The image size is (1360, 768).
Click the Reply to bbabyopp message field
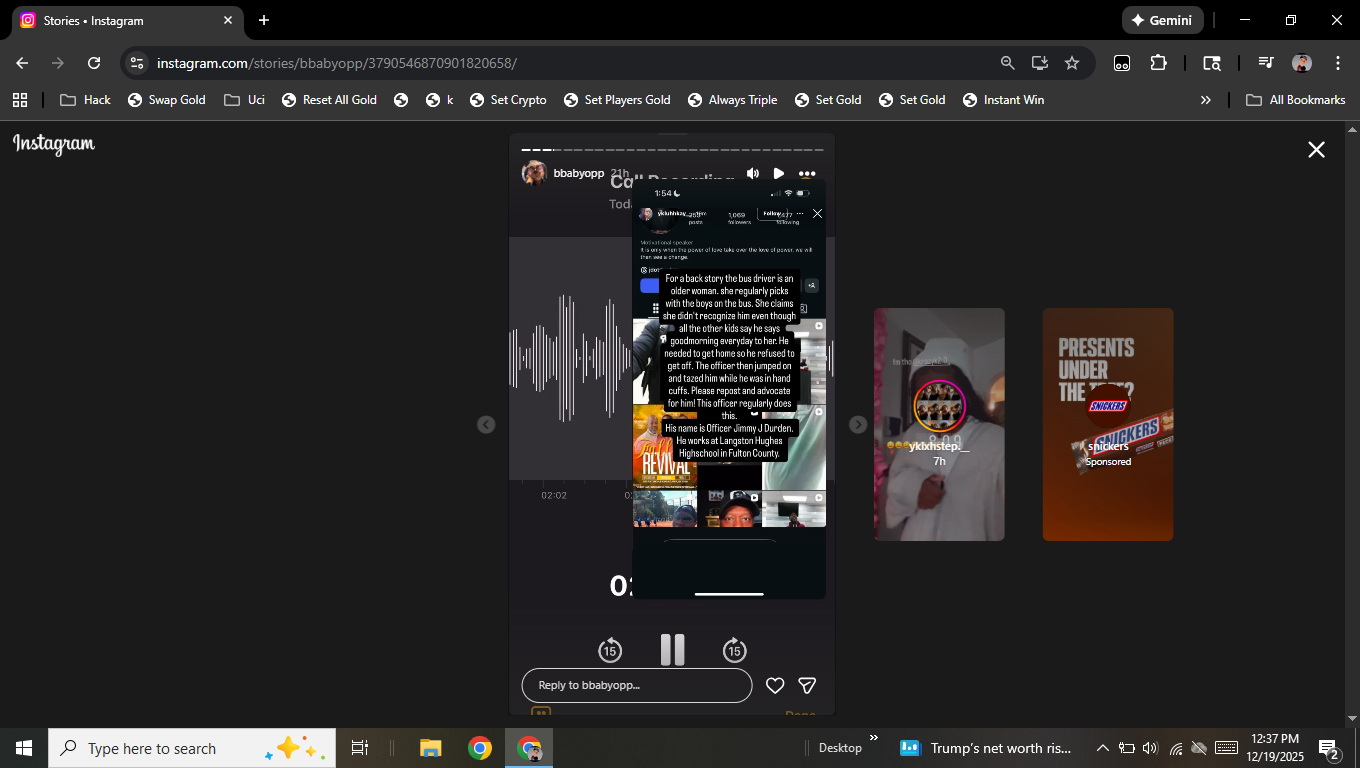click(x=637, y=685)
